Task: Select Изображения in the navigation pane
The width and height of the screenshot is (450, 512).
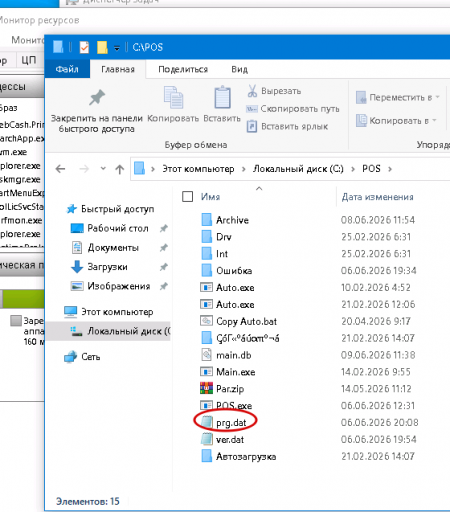Action: [110, 286]
